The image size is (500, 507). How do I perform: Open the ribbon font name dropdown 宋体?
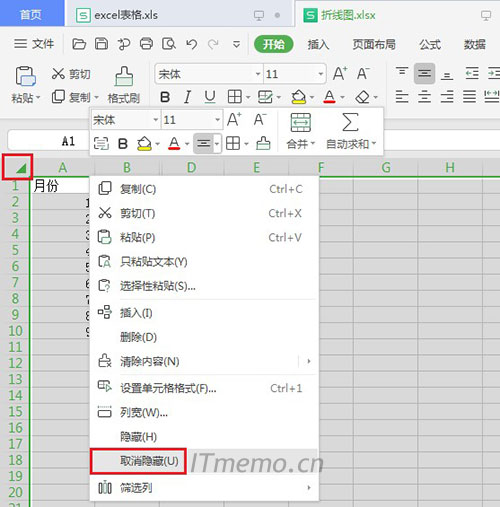click(x=258, y=74)
